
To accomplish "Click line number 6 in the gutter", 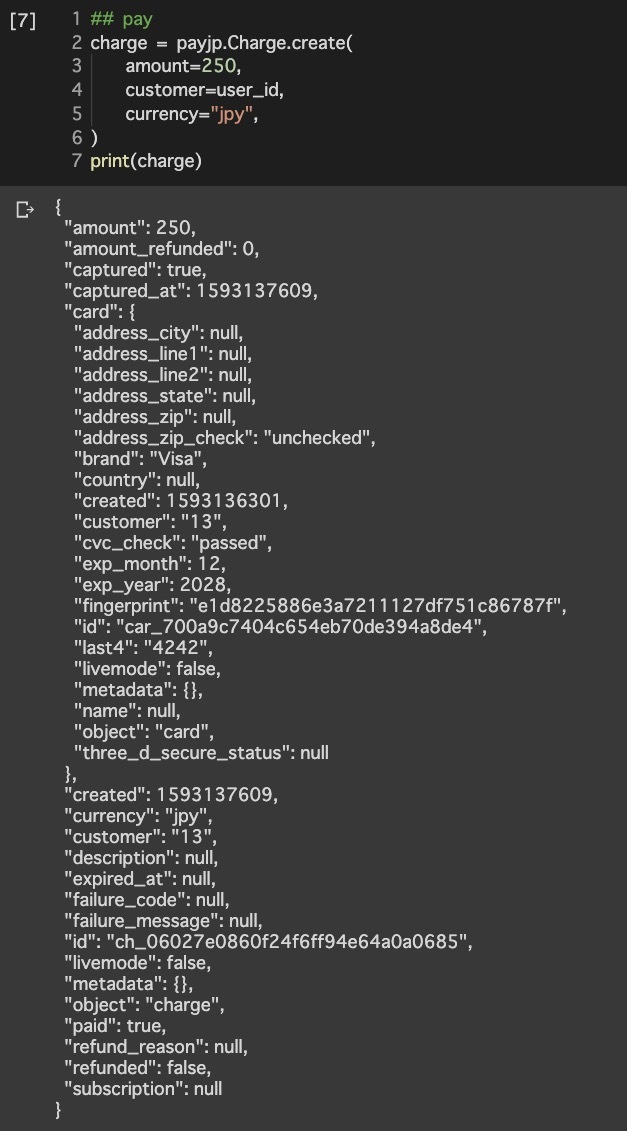I will pyautogui.click(x=77, y=137).
